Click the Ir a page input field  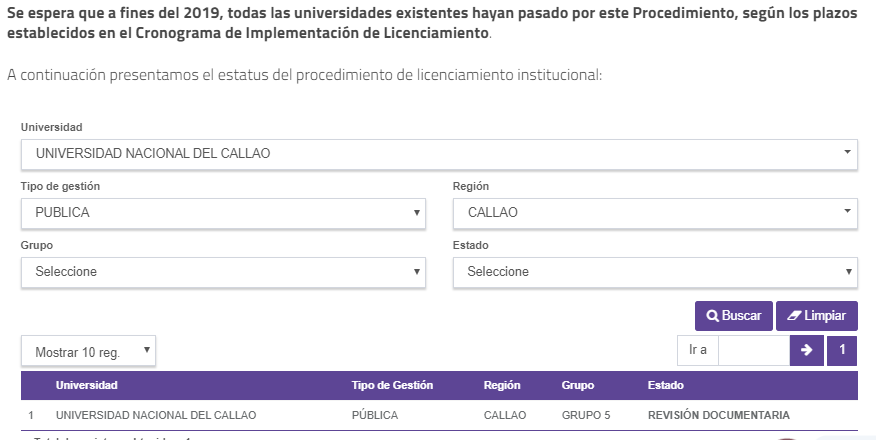coord(753,350)
